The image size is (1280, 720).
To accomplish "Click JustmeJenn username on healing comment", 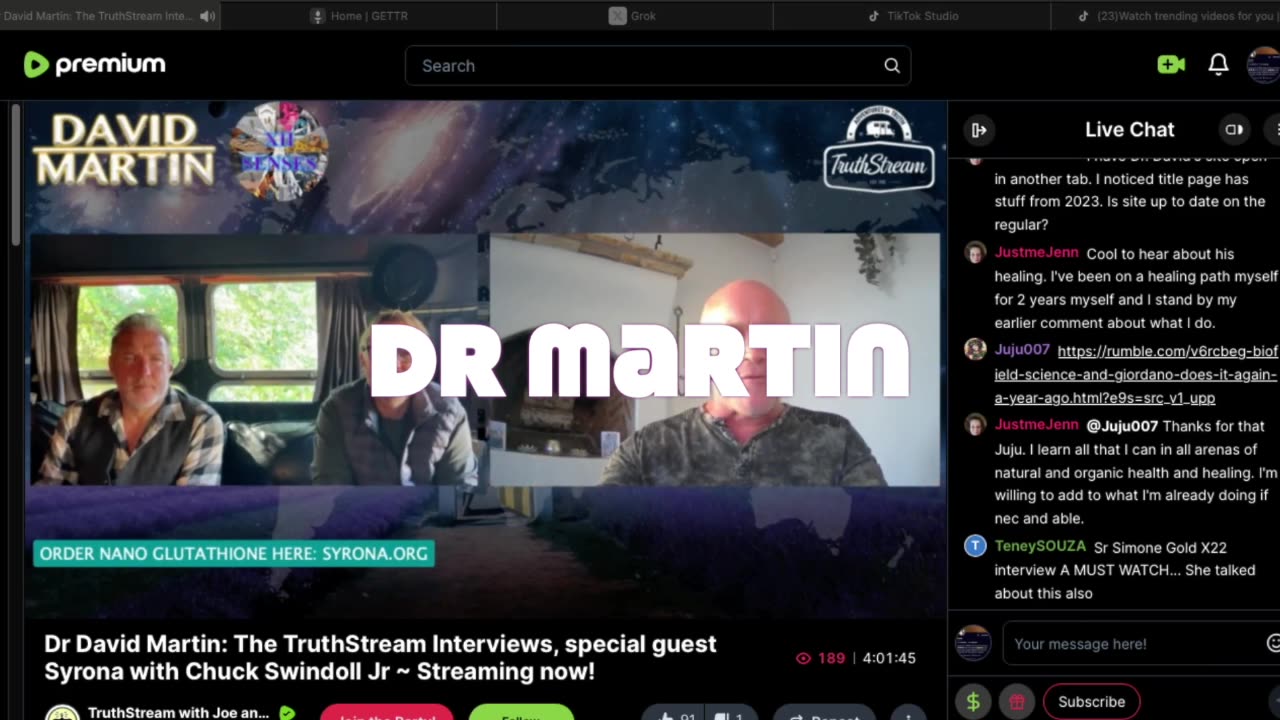I will pyautogui.click(x=1036, y=253).
